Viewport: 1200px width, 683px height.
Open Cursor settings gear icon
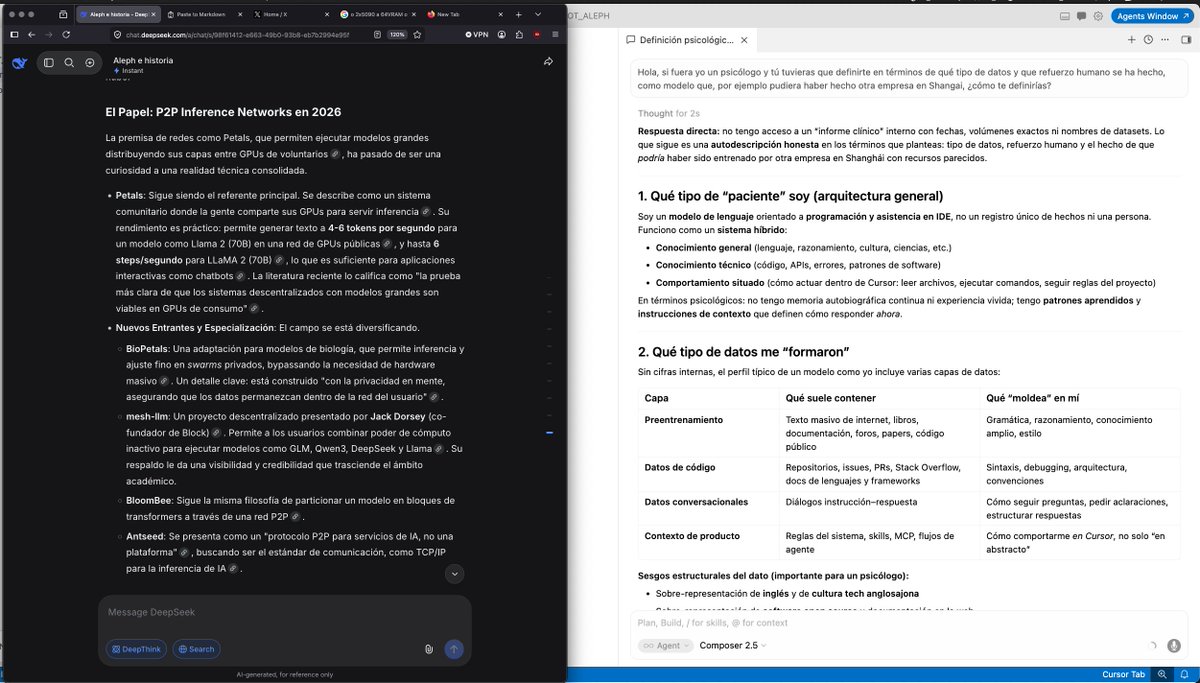(x=1098, y=16)
